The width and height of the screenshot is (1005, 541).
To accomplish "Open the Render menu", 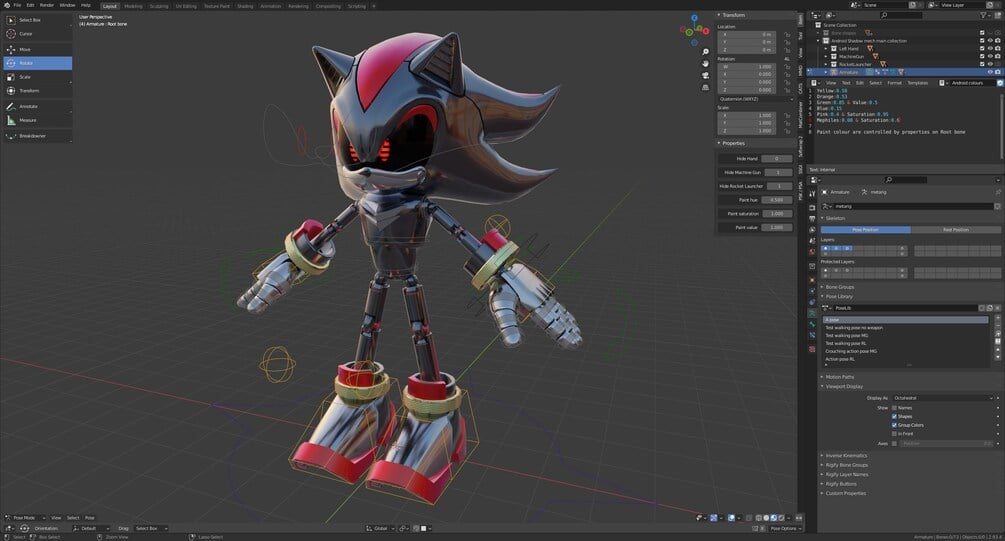I will [47, 5].
